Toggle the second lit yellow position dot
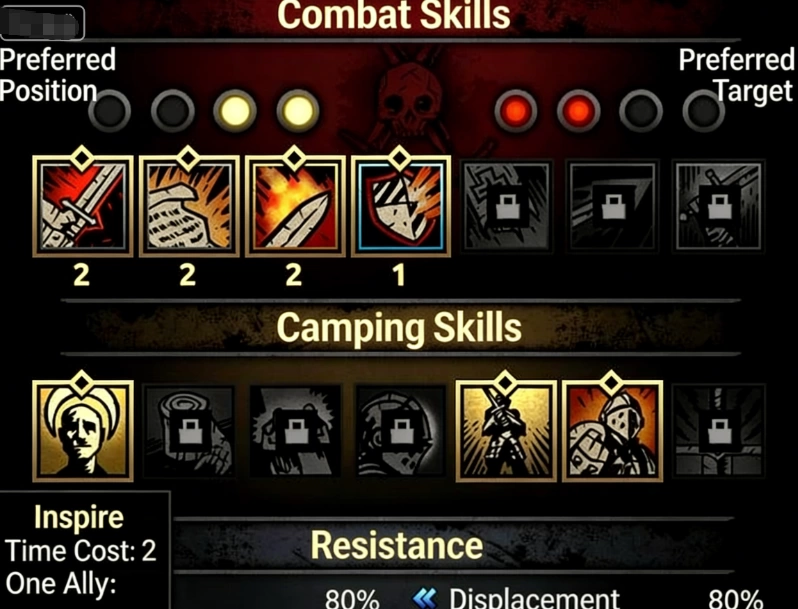The image size is (798, 609). pos(298,110)
